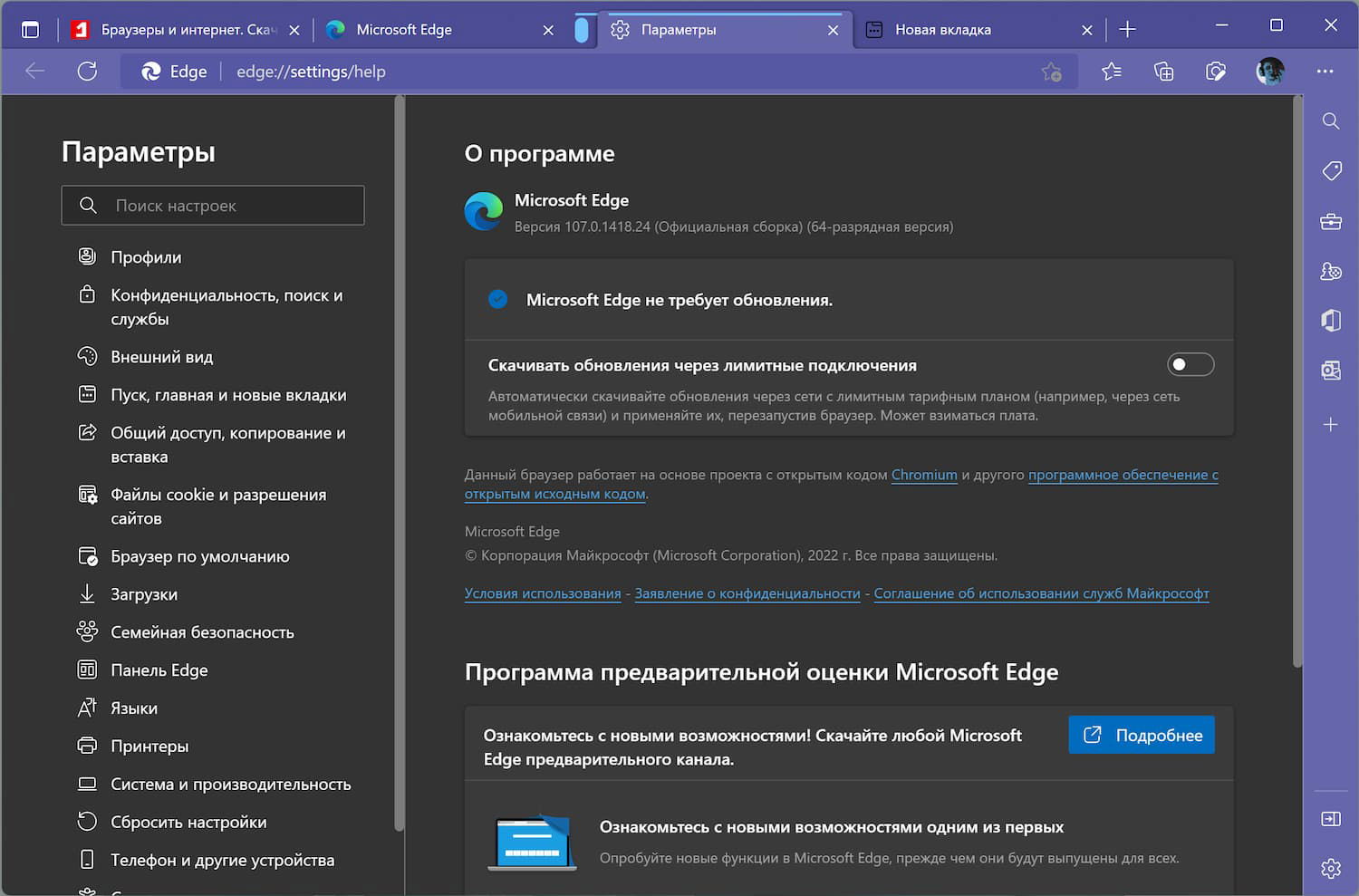Open Outlook in the Edge sidebar
This screenshot has height=896, width=1359.
(x=1331, y=371)
